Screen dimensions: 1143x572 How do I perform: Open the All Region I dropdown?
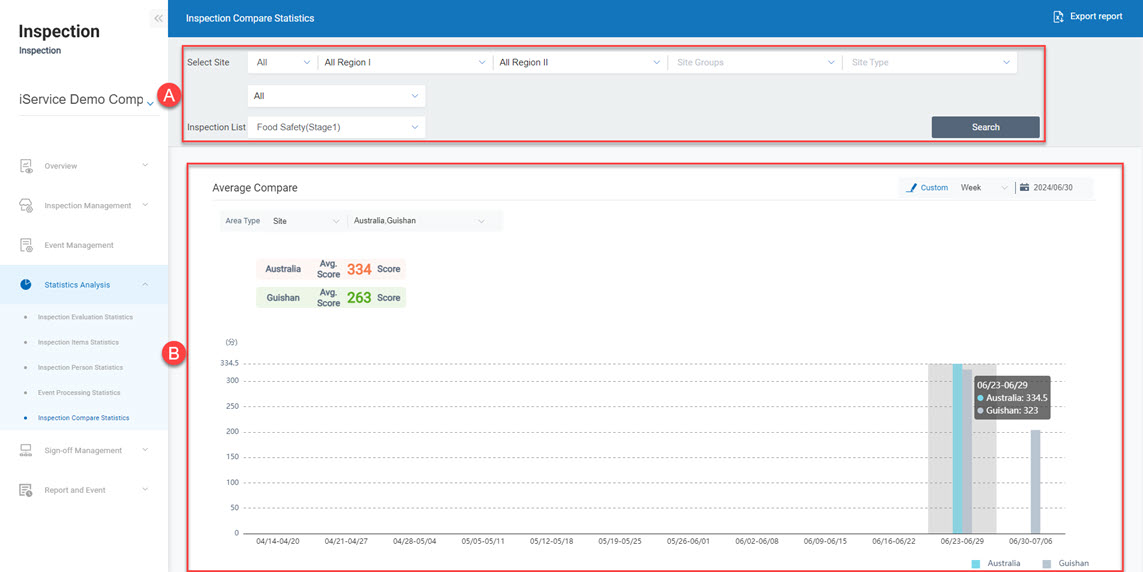[x=404, y=62]
